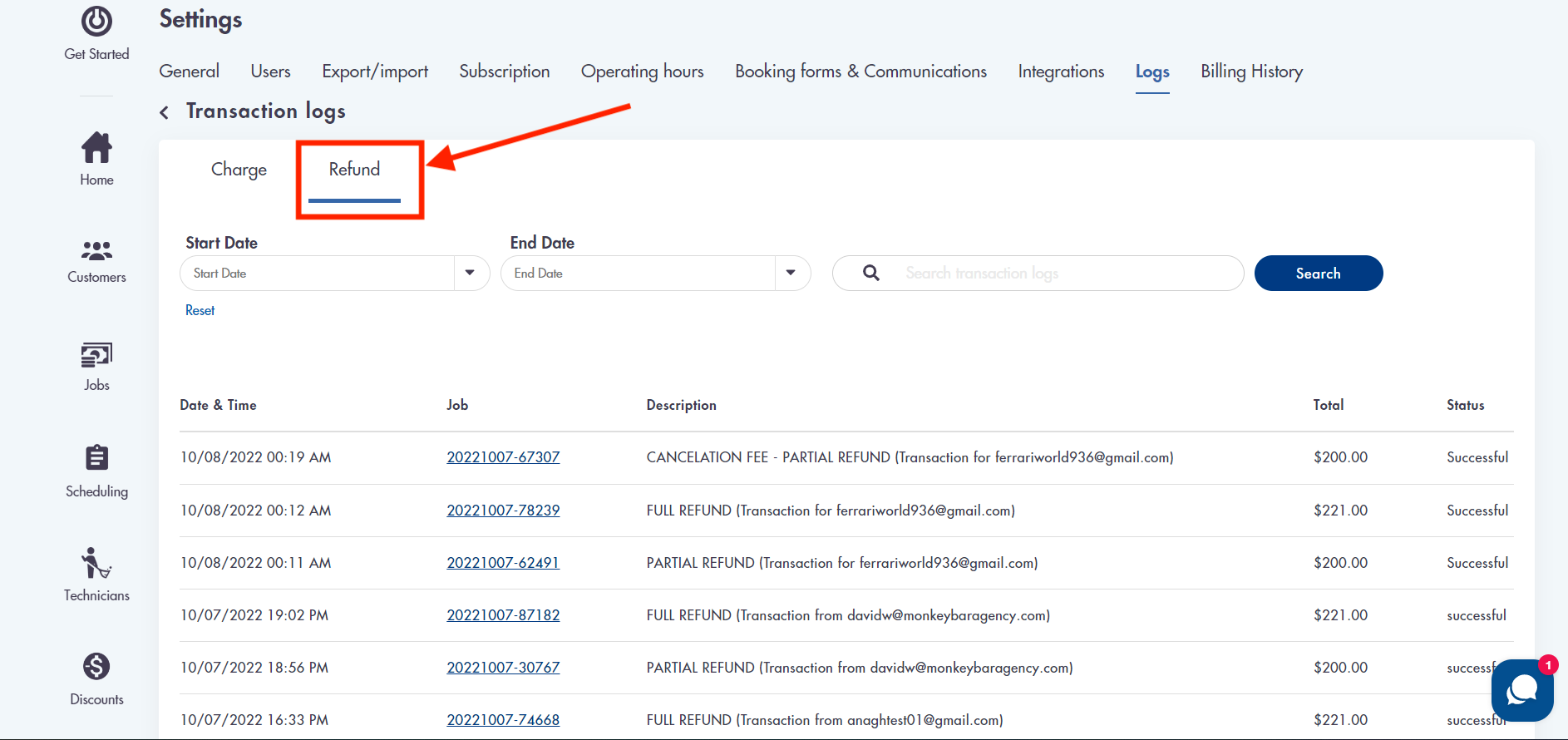Open job 20221007-67307
Viewport: 1568px width, 740px height.
tap(503, 457)
